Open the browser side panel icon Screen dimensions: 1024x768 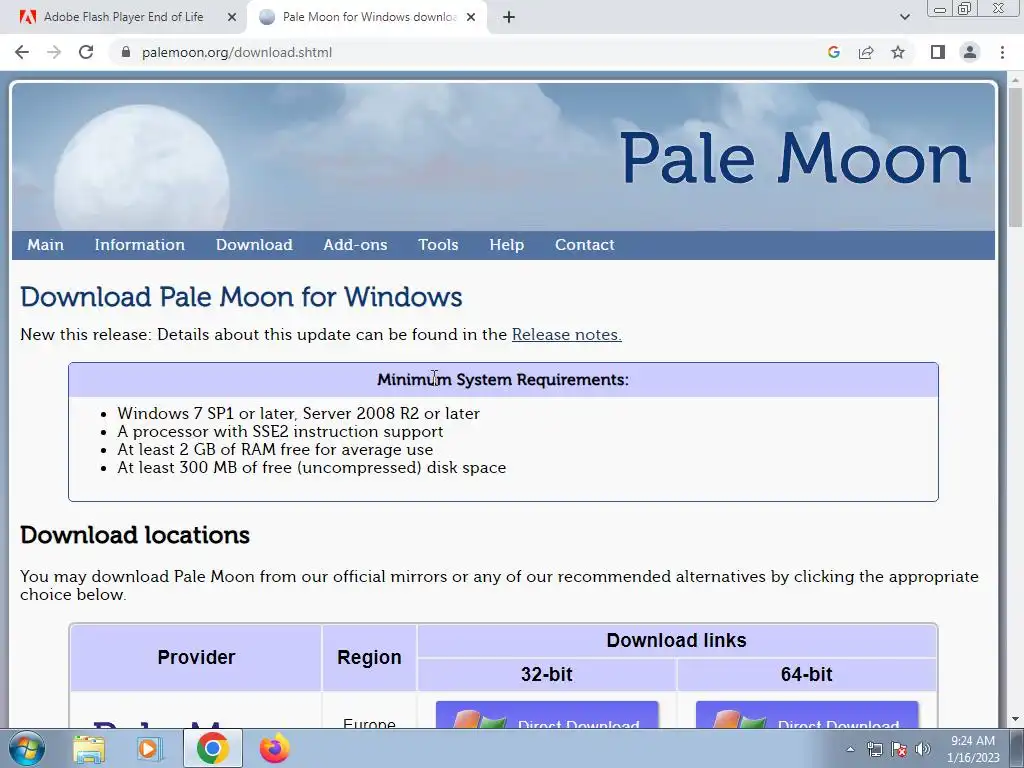[938, 52]
